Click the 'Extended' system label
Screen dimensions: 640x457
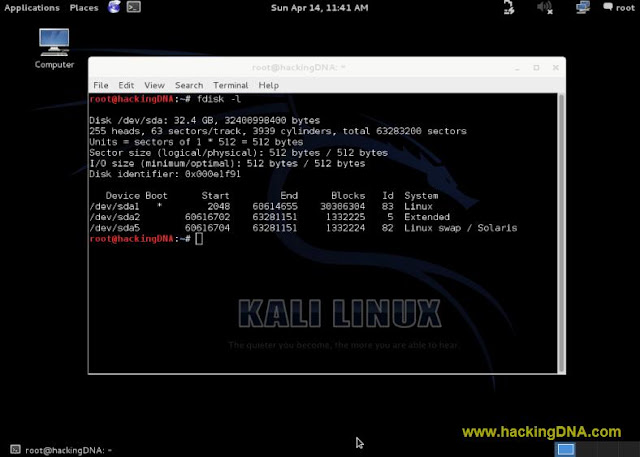pos(427,217)
